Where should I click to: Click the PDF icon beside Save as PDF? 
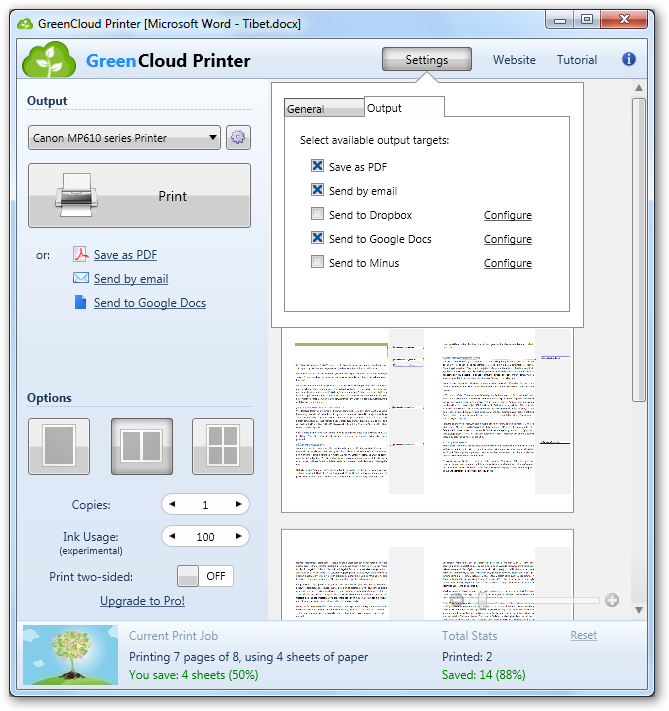(x=81, y=254)
